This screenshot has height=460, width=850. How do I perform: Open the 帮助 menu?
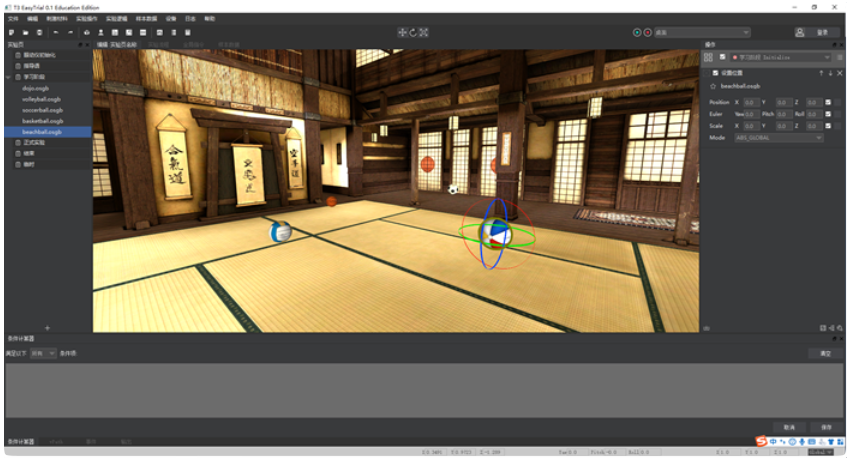point(210,18)
